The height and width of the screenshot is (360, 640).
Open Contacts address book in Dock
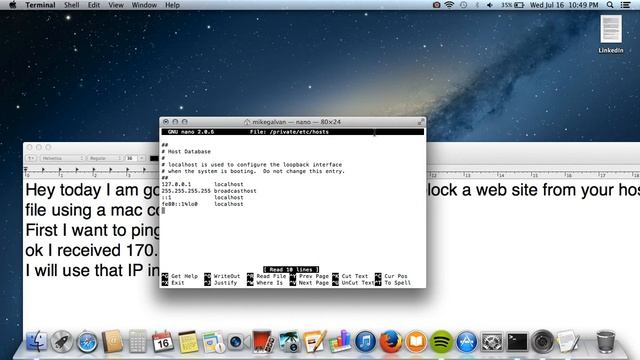tap(112, 341)
